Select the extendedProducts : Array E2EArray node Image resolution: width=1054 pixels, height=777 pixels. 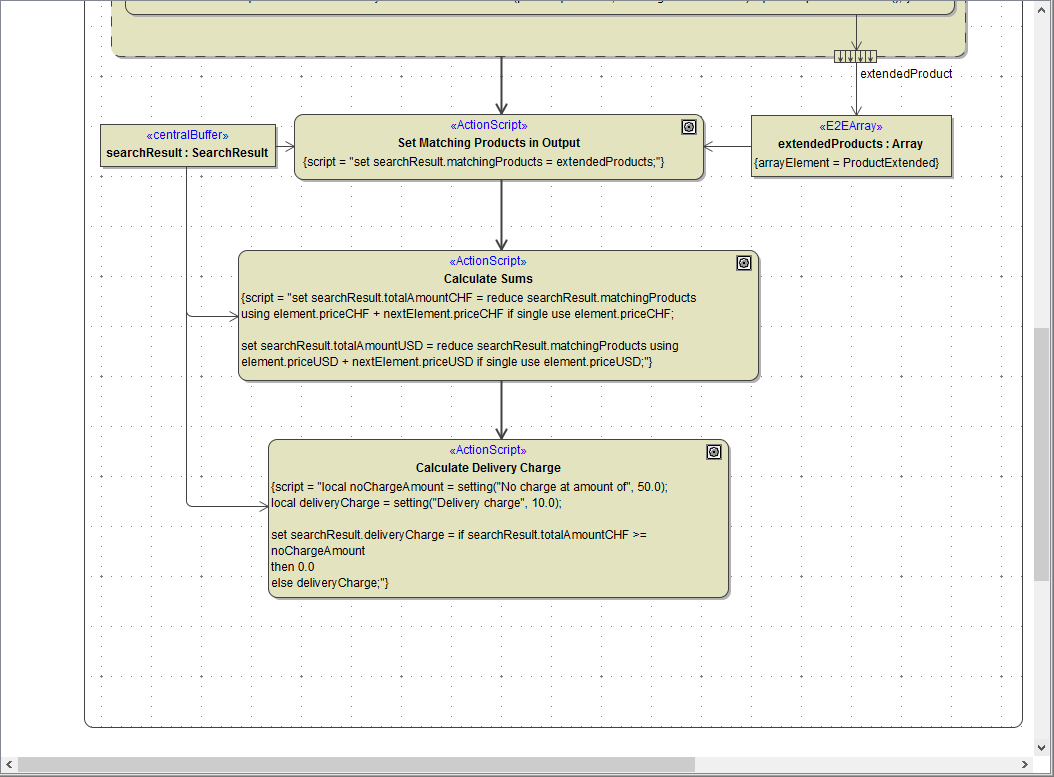tap(851, 145)
